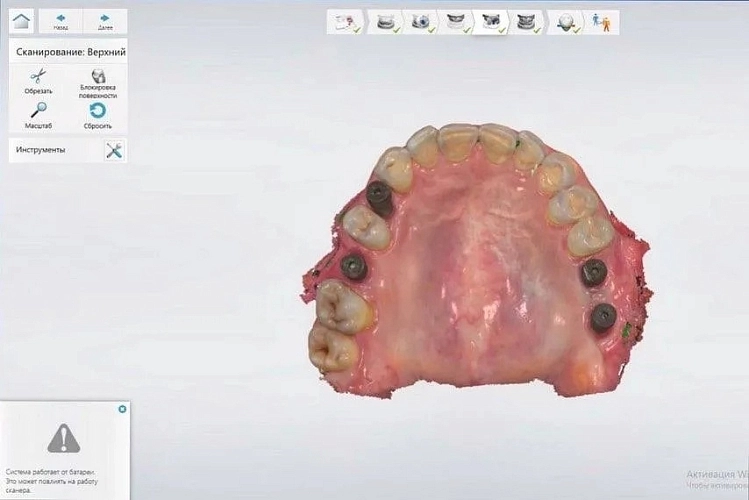Open tools via wrench and screwdriver icon
This screenshot has height=500, width=749.
(x=114, y=150)
